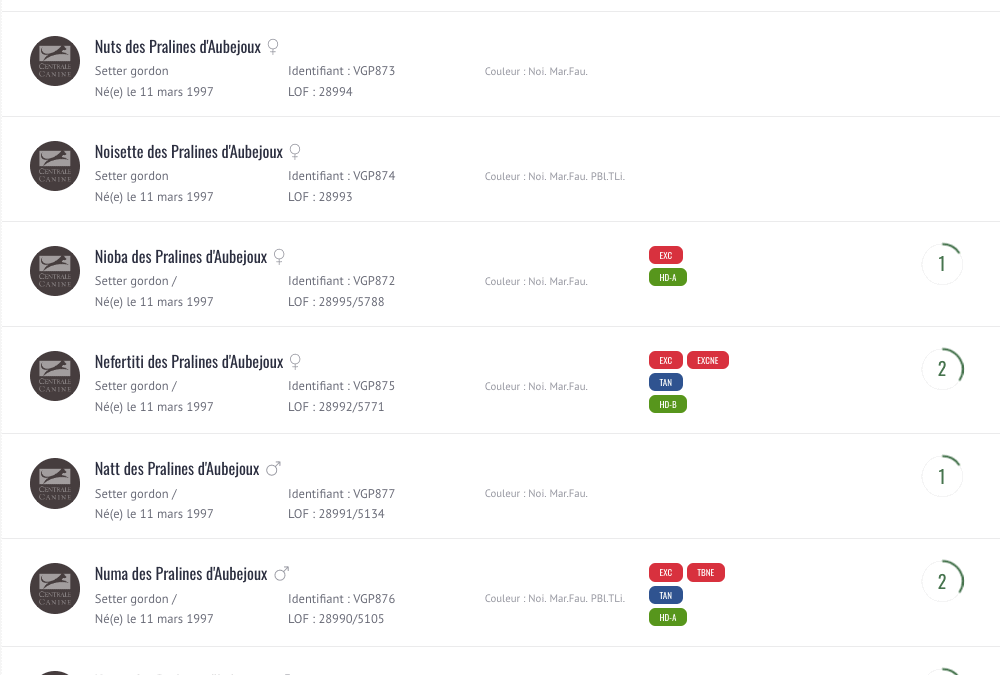Click the Centrale Canine avatar beside Numa

pos(55,589)
